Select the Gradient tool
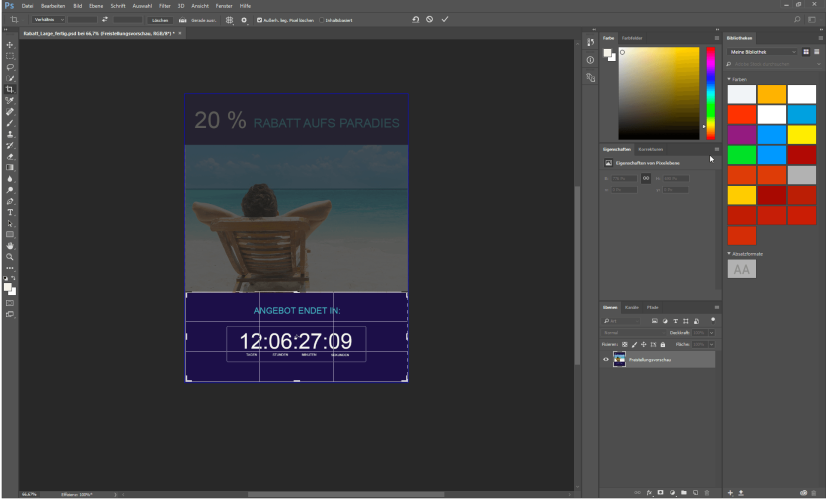Viewport: 826px width, 500px height. click(x=9, y=168)
